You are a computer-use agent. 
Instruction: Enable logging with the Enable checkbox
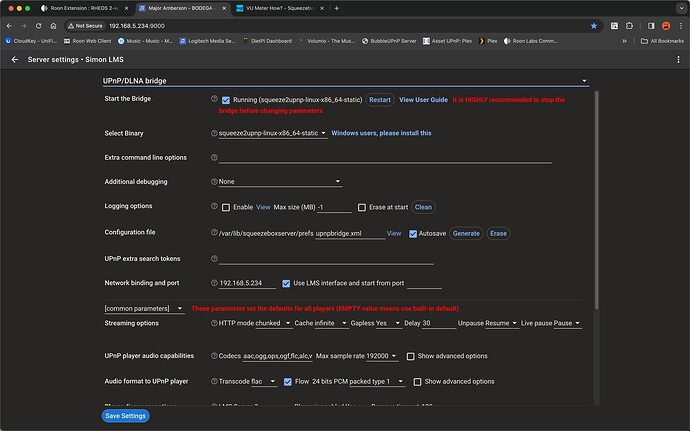pos(226,207)
